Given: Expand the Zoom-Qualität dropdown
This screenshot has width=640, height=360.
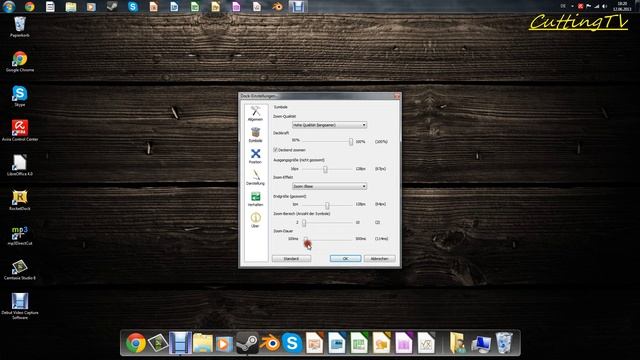Looking at the screenshot, I should (329, 125).
